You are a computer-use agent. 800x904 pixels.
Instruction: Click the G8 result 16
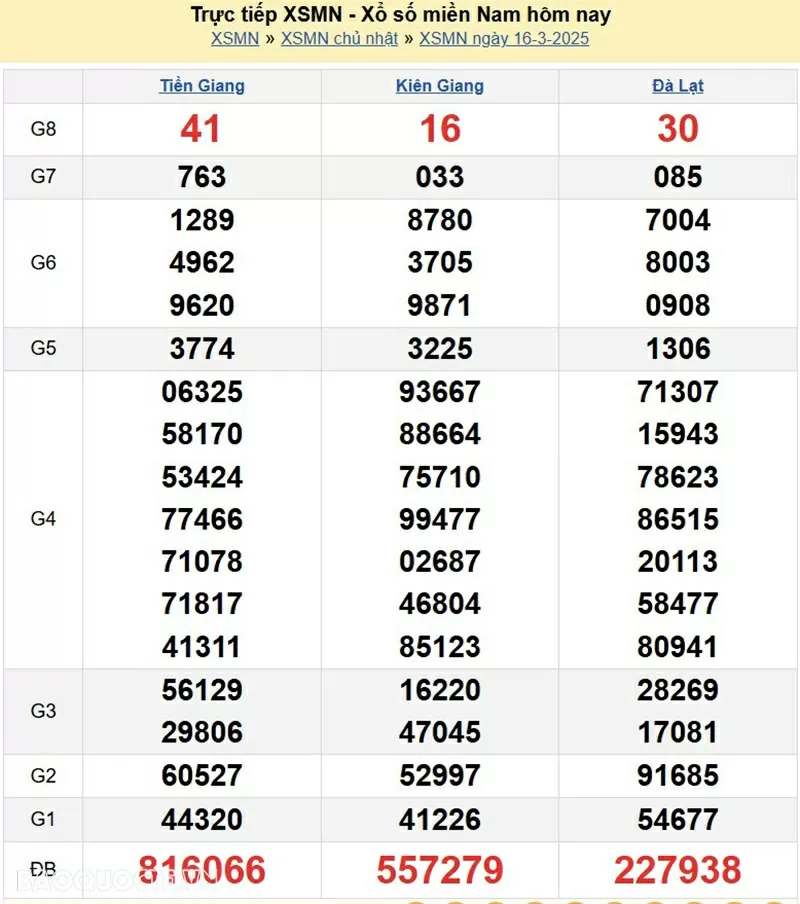[x=440, y=129]
